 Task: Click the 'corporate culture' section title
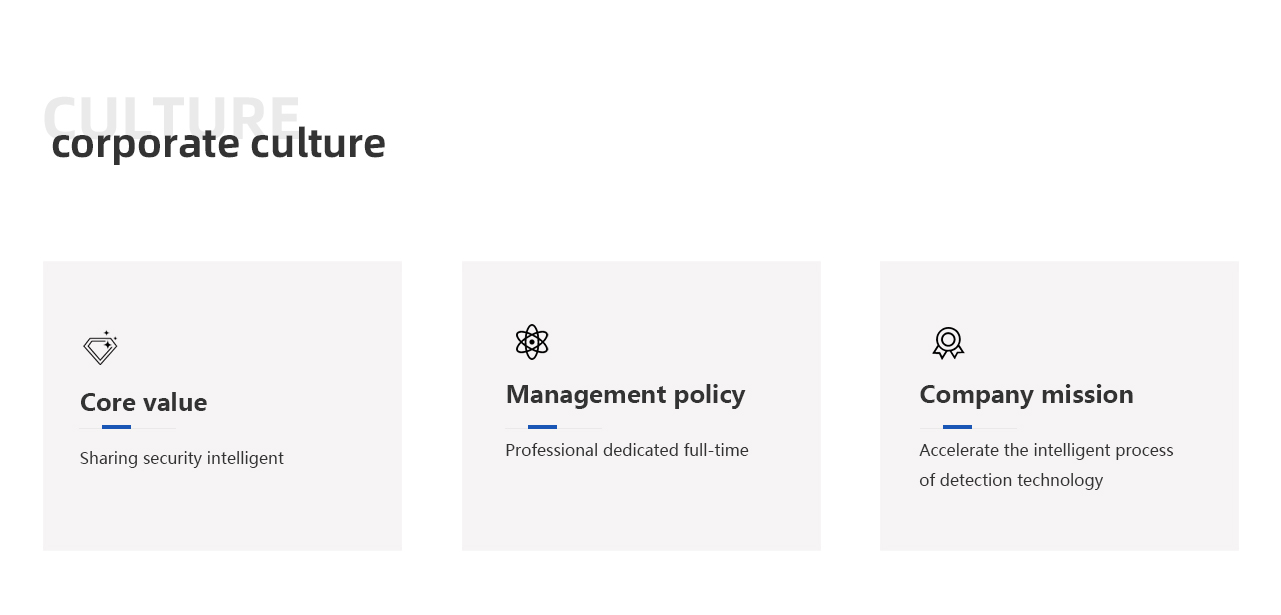[x=218, y=143]
